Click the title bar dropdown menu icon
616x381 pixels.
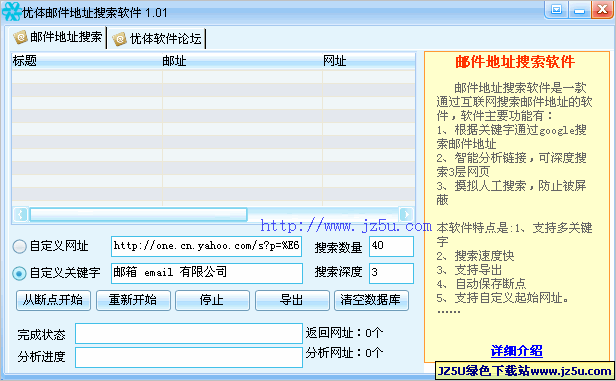pyautogui.click(x=556, y=9)
